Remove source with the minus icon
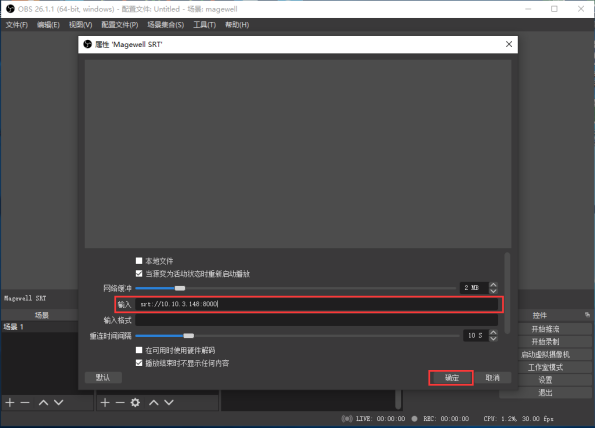The width and height of the screenshot is (595, 428). click(120, 403)
